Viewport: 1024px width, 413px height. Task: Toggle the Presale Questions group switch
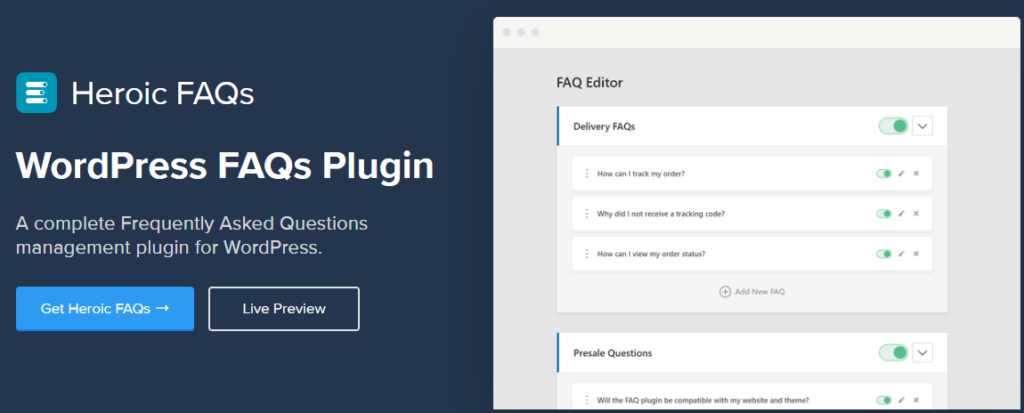coord(893,352)
